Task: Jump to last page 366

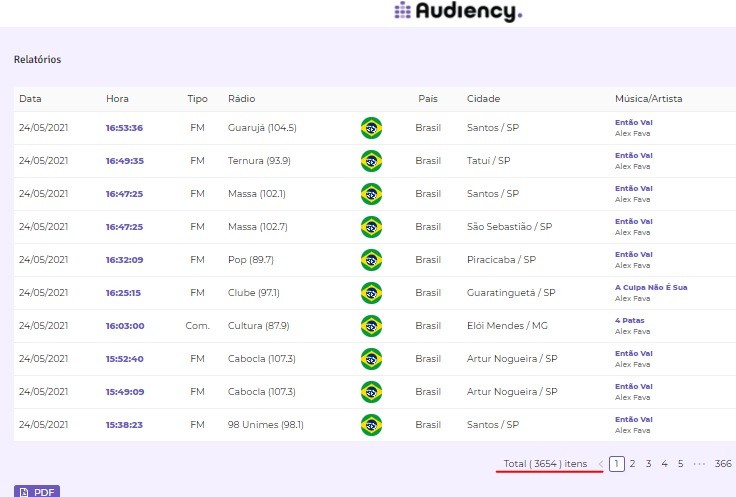Action: pyautogui.click(x=723, y=464)
